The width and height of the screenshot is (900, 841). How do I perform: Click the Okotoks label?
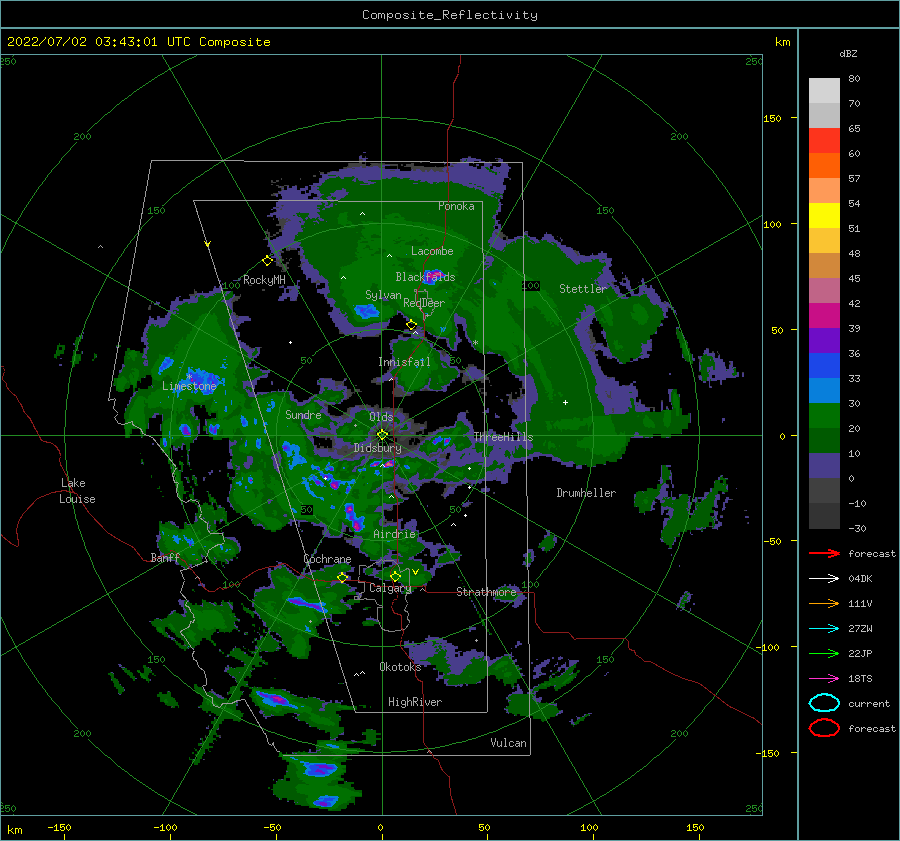[x=400, y=667]
